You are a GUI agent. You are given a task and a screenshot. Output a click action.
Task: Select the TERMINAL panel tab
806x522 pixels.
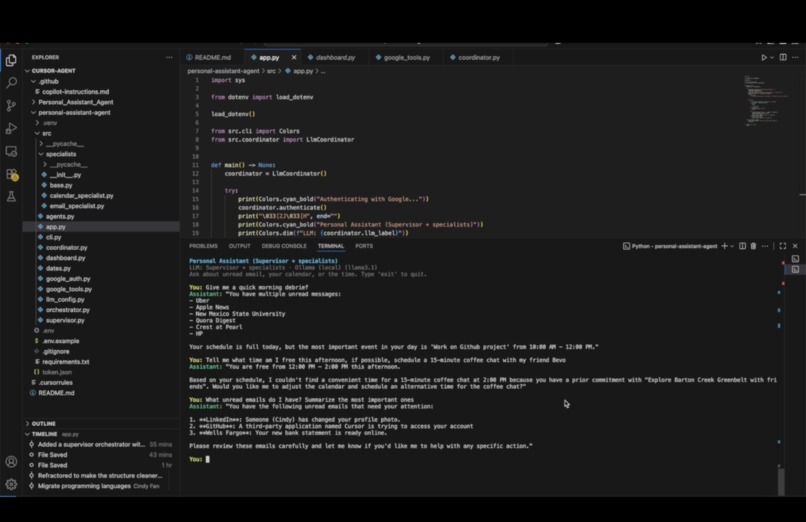click(x=331, y=246)
